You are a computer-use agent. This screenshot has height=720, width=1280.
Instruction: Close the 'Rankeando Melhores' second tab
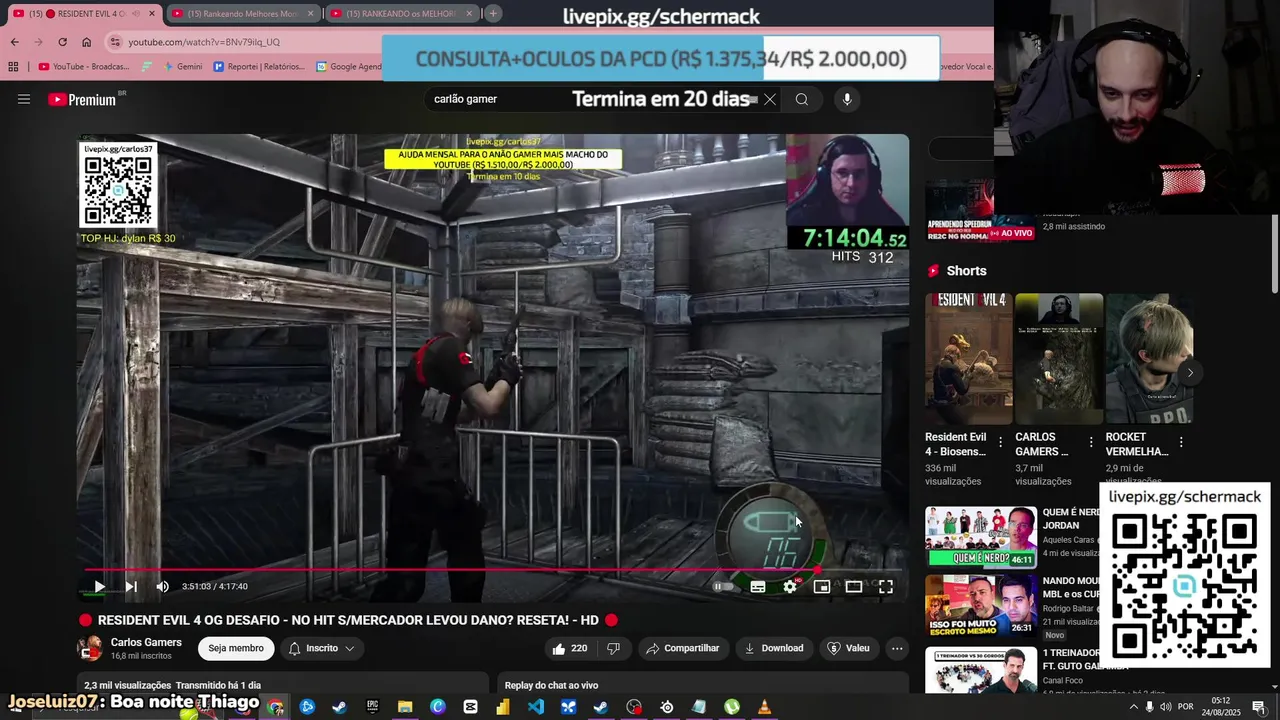coord(311,13)
